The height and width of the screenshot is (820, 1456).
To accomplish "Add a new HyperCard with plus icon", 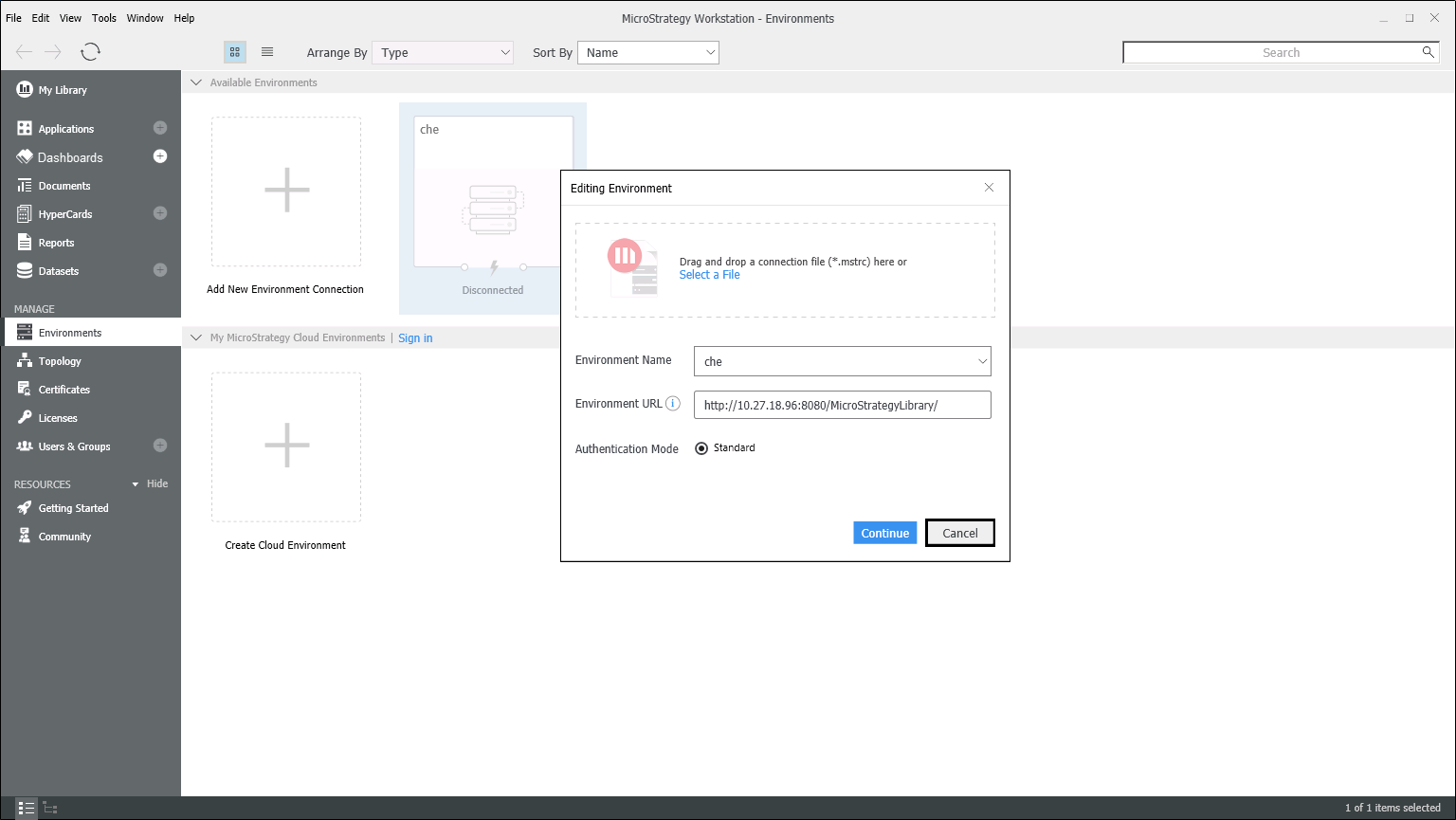I will (160, 213).
